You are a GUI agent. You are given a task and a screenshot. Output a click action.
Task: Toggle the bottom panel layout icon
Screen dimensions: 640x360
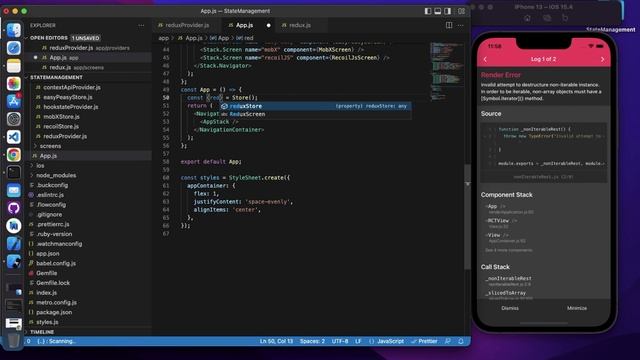[438, 11]
